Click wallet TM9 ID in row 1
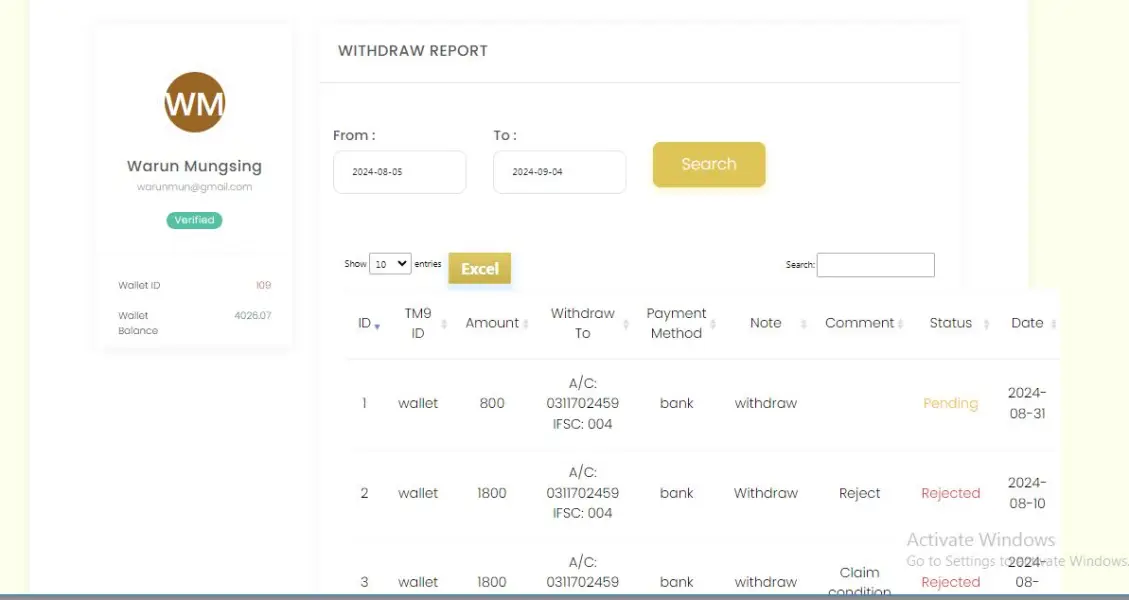Screen dimensions: 1129x600 [418, 403]
